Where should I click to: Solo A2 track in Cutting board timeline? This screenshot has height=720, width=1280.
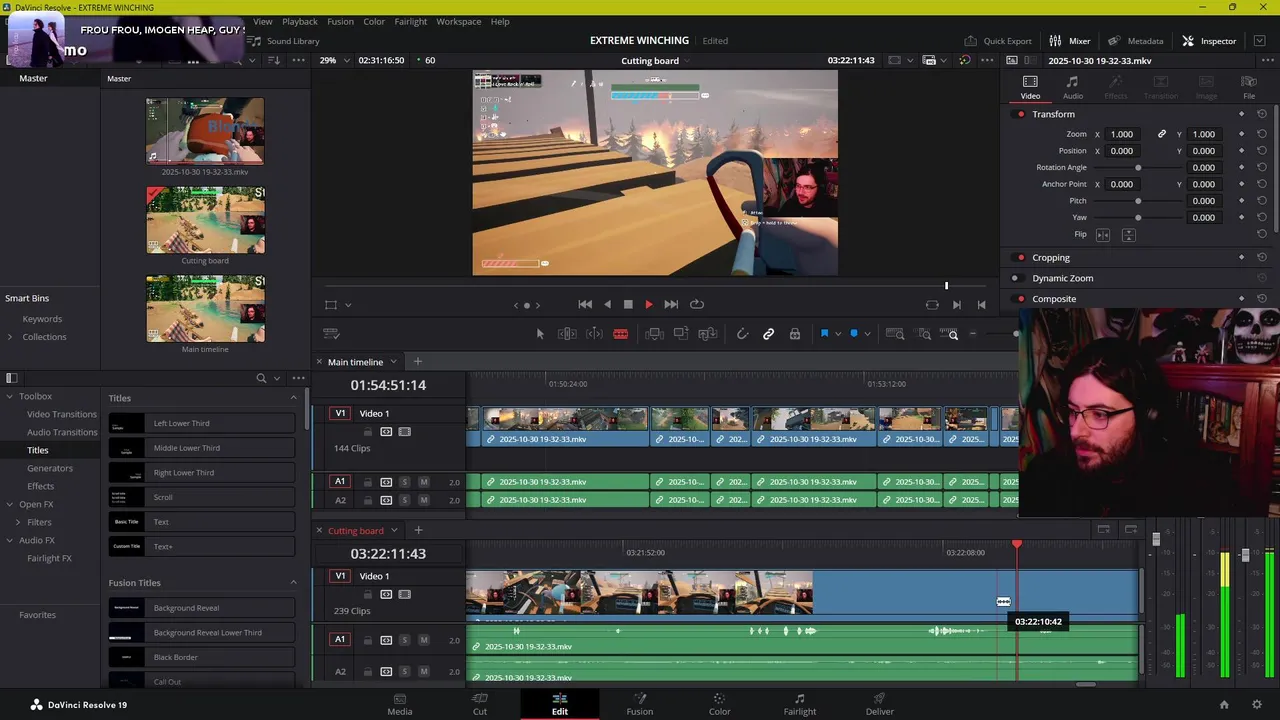404,671
